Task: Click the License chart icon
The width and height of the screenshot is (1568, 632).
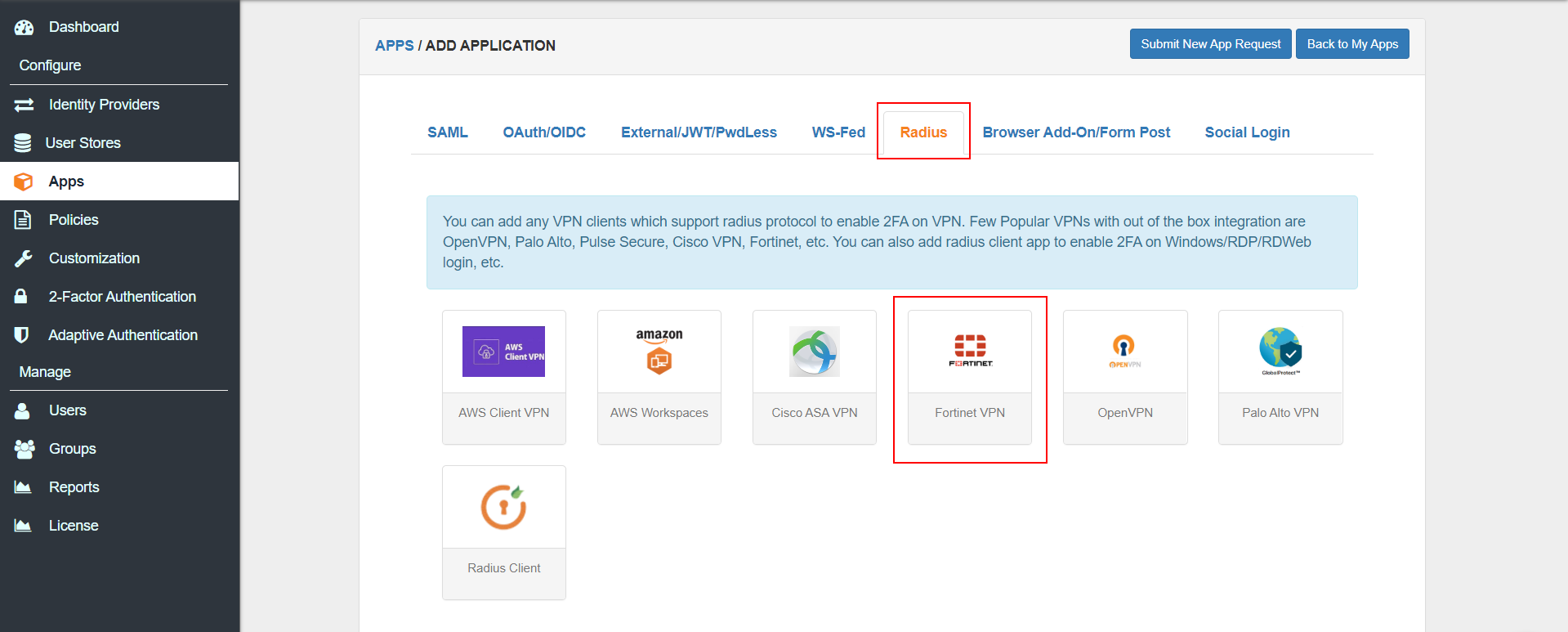Action: (x=23, y=526)
